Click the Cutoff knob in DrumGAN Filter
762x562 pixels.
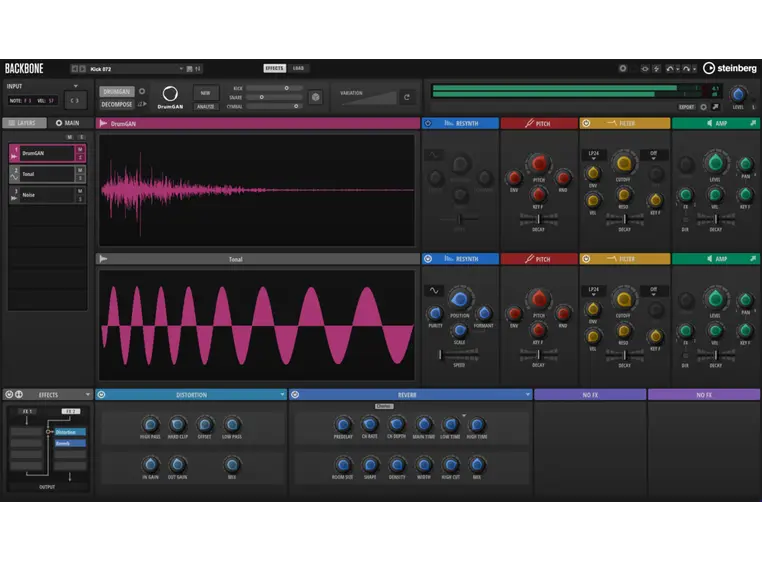click(x=623, y=163)
